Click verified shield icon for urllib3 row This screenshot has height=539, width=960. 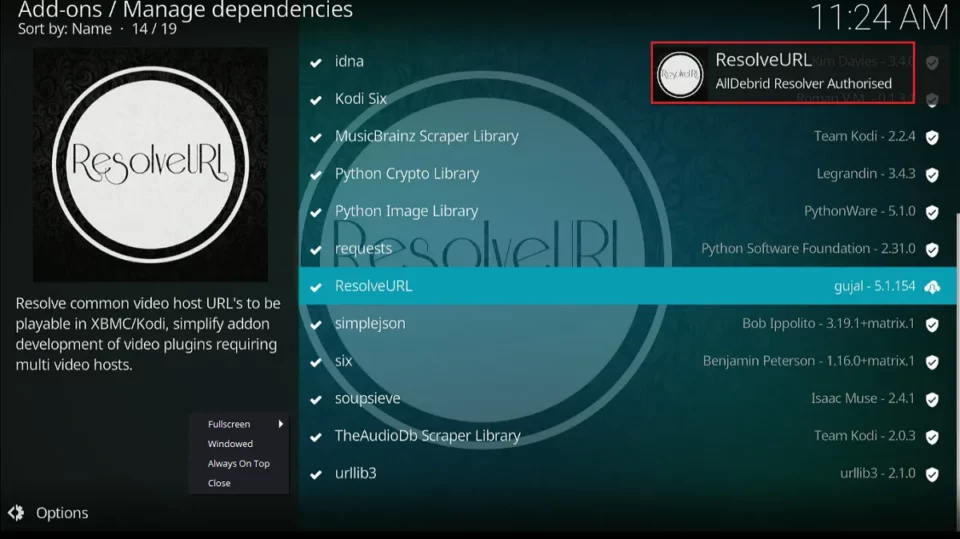932,474
